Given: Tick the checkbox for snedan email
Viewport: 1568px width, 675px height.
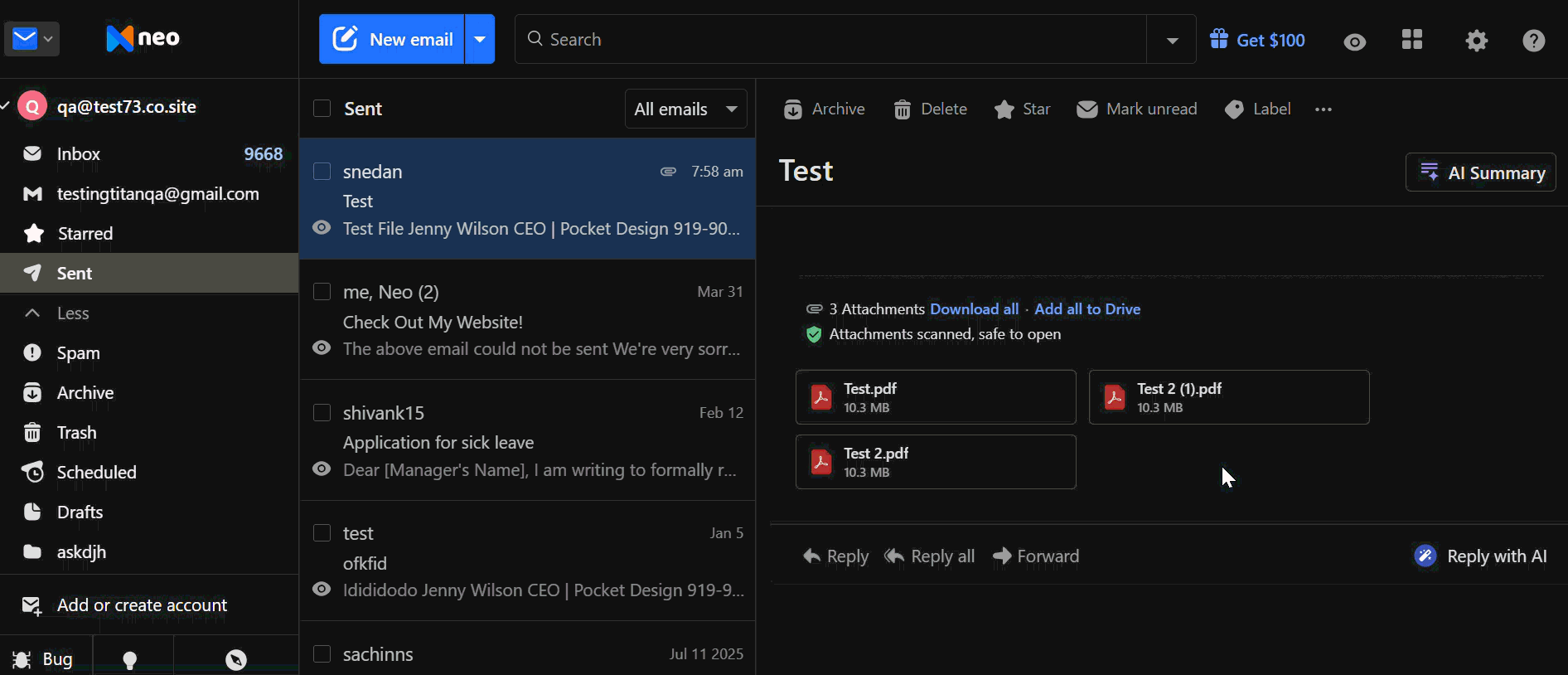Looking at the screenshot, I should pos(322,172).
